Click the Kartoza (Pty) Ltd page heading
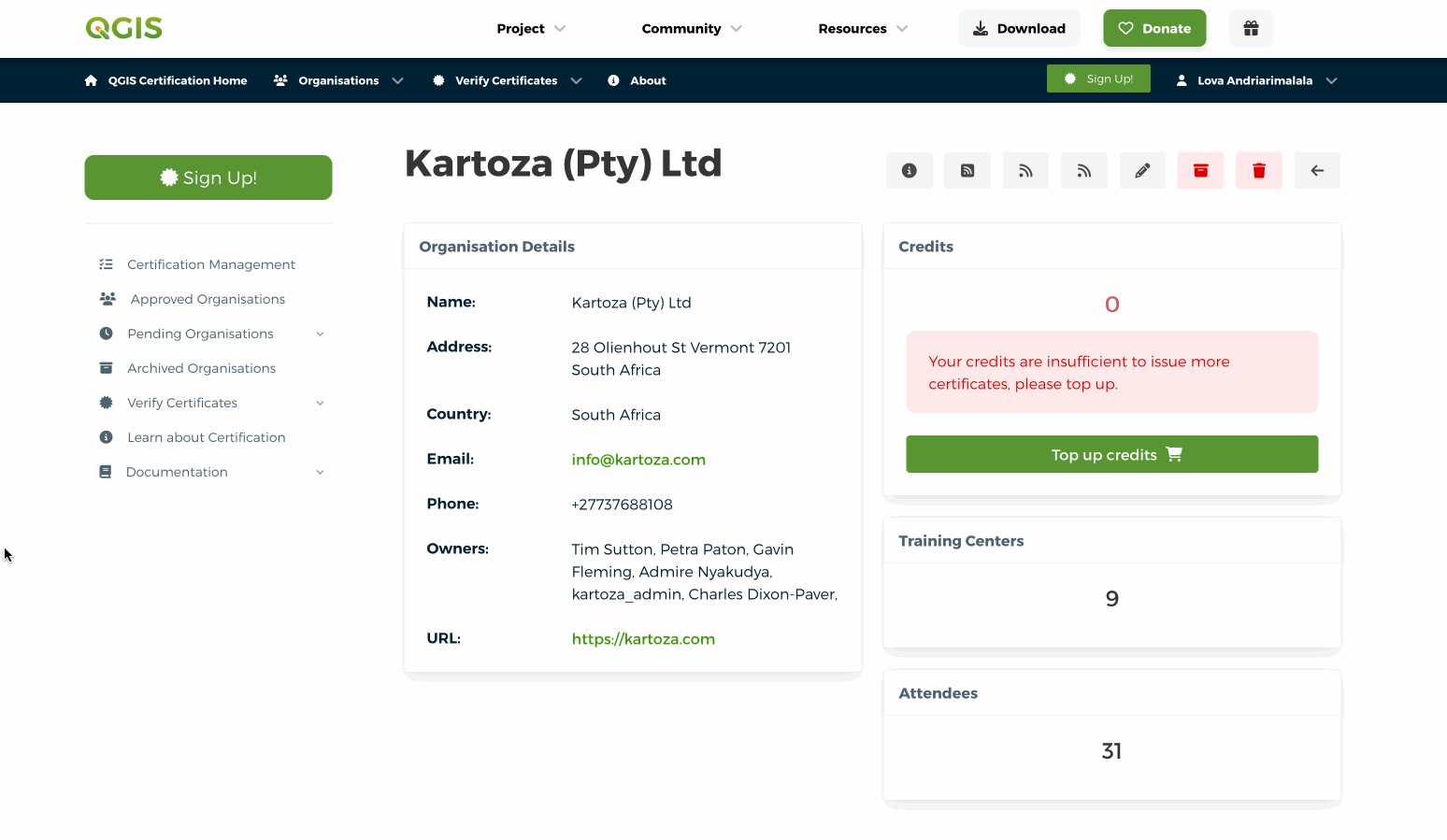Viewport: 1447px width, 840px height. click(x=564, y=164)
